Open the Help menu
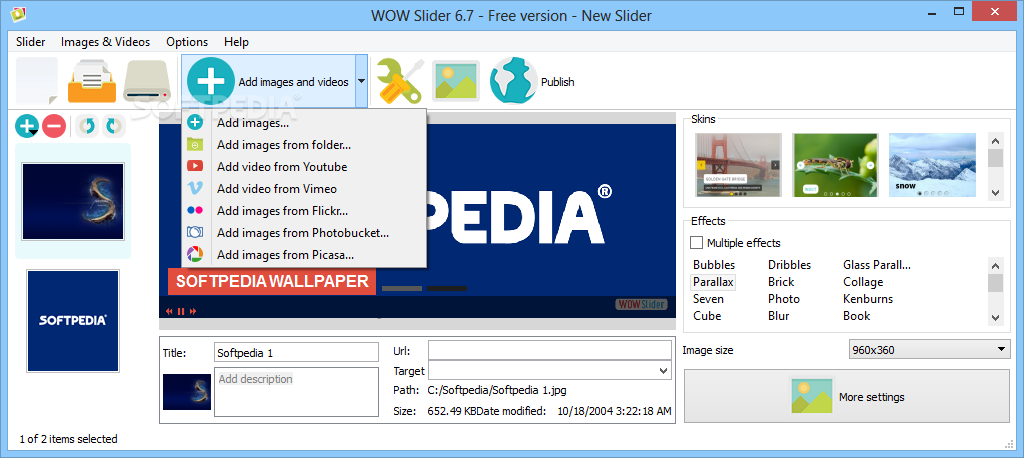1024x458 pixels. (236, 42)
